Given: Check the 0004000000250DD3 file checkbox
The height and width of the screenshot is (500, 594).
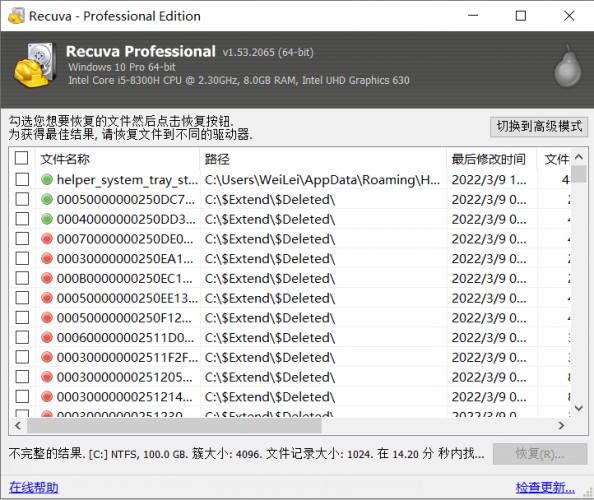Looking at the screenshot, I should coord(22,219).
